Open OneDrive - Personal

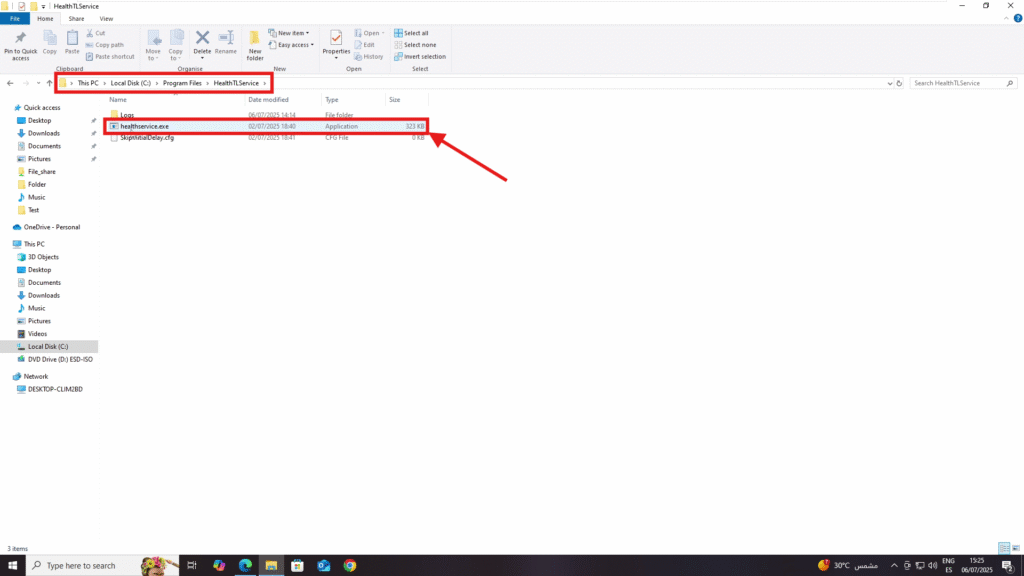click(x=52, y=227)
